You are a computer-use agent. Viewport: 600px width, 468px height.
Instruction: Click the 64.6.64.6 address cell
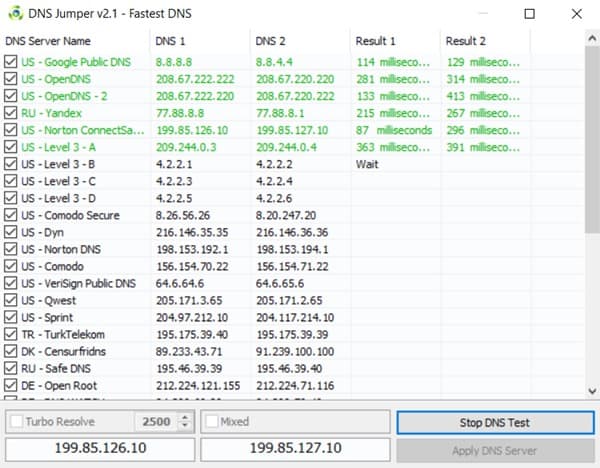coord(179,284)
